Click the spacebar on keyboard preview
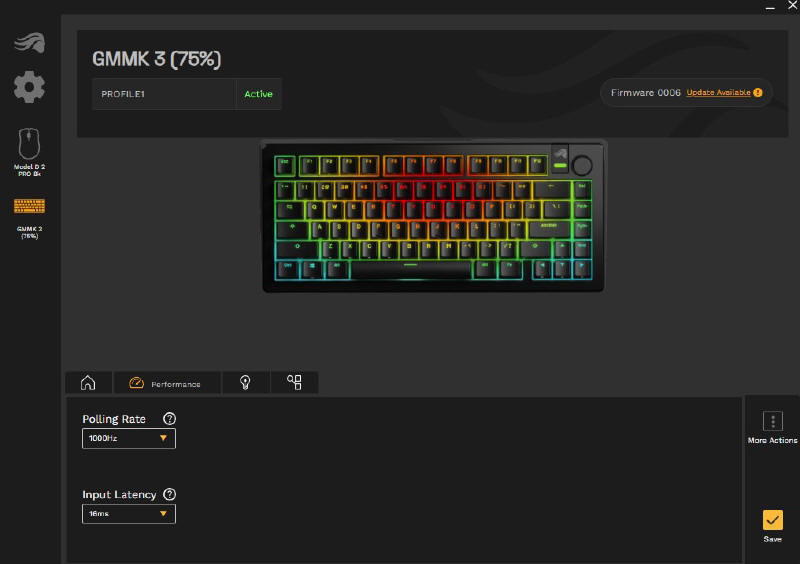The image size is (800, 564). coord(411,270)
